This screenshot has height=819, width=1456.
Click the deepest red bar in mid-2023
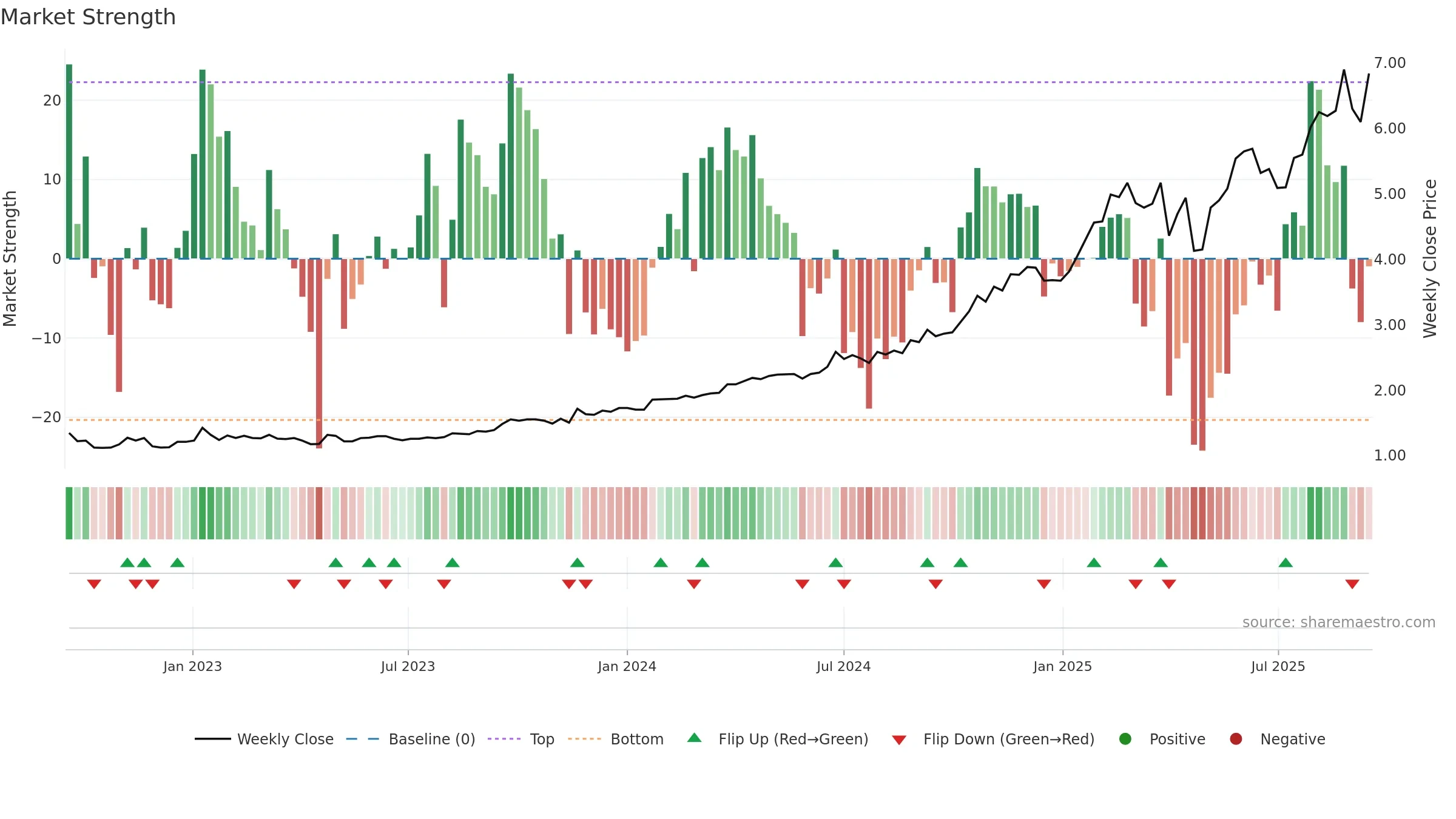point(319,353)
